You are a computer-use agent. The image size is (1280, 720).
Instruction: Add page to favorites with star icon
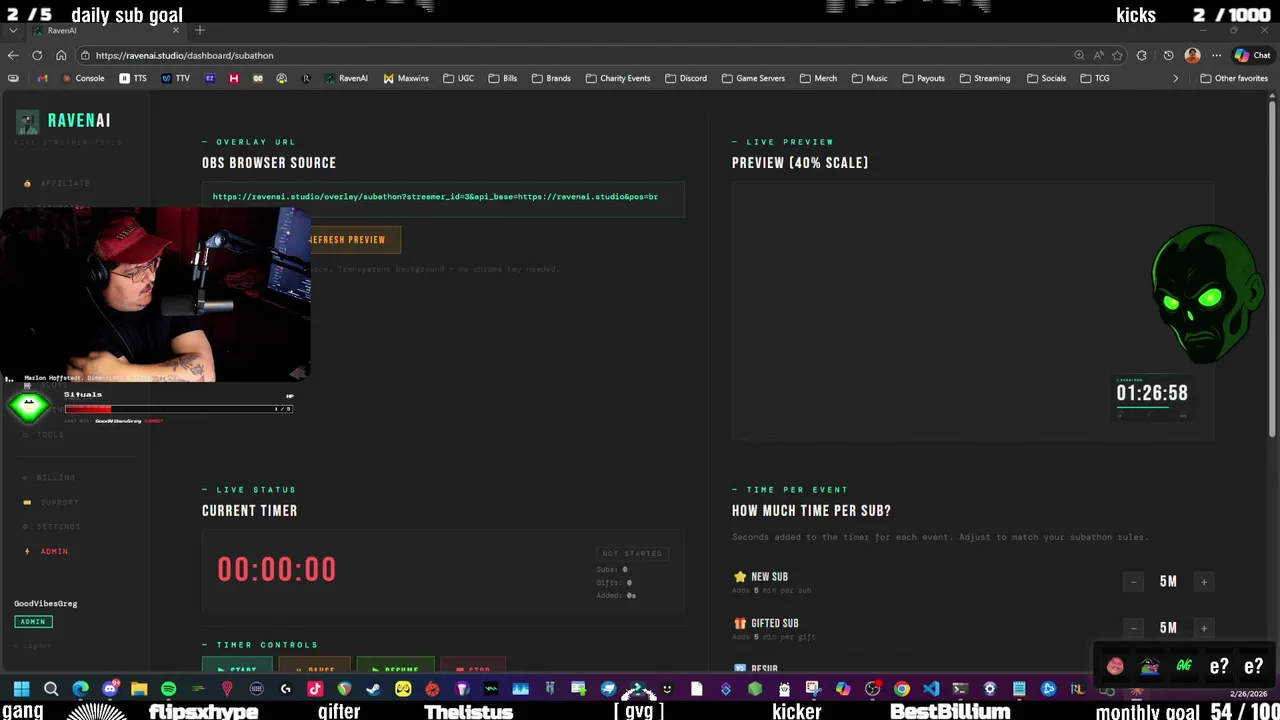click(1117, 55)
